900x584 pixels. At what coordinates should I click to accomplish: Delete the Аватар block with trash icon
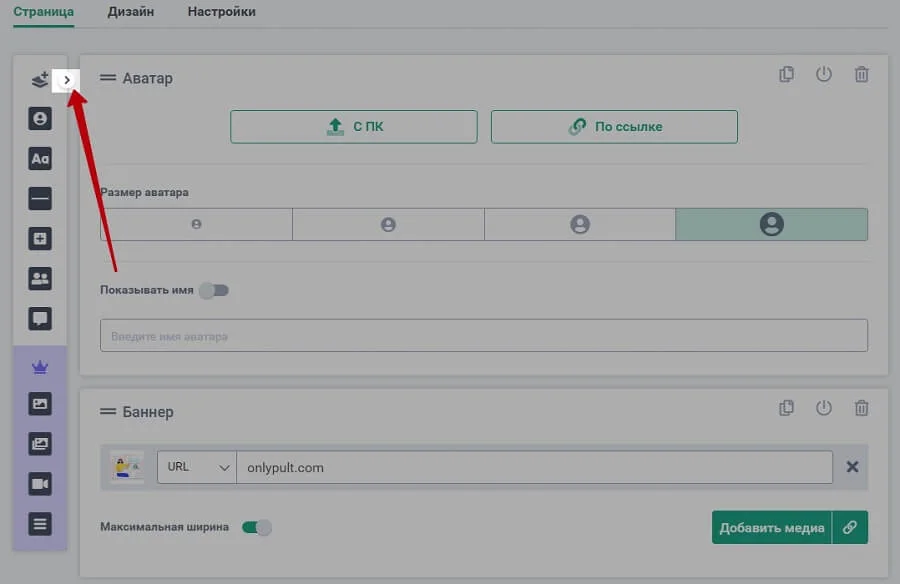pyautogui.click(x=861, y=75)
